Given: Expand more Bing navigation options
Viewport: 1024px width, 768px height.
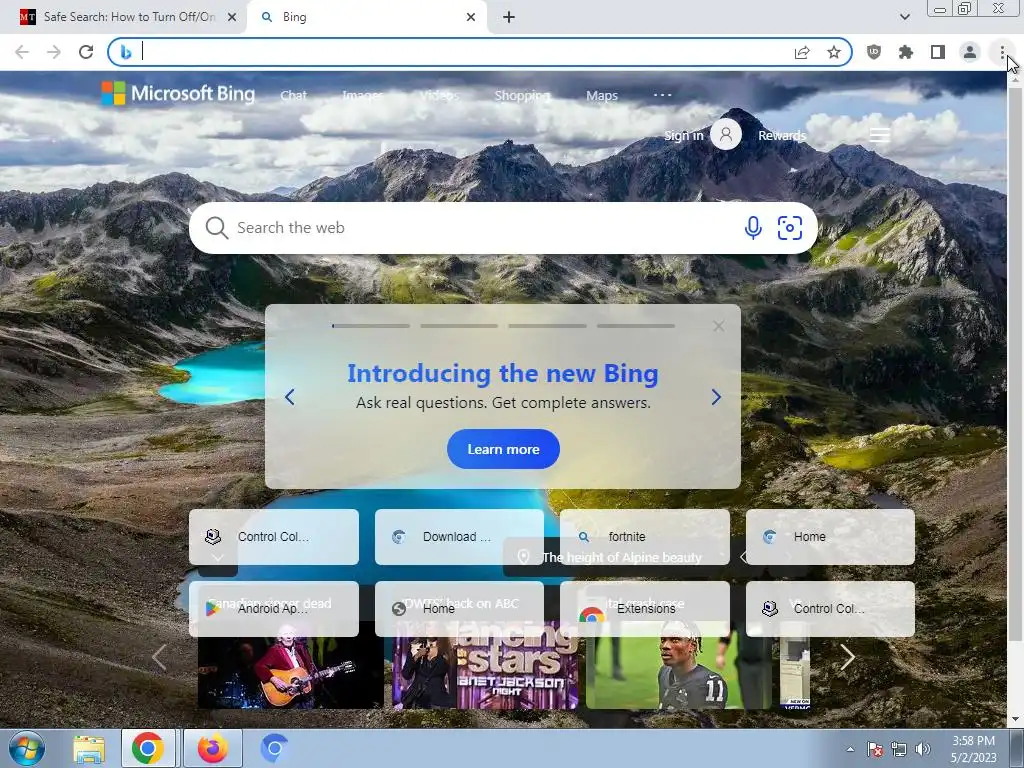Looking at the screenshot, I should tap(662, 95).
